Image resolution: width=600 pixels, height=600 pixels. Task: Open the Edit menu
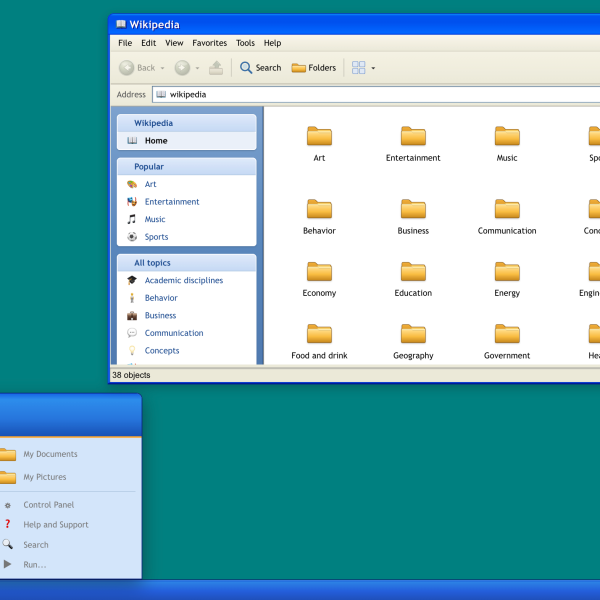[148, 43]
